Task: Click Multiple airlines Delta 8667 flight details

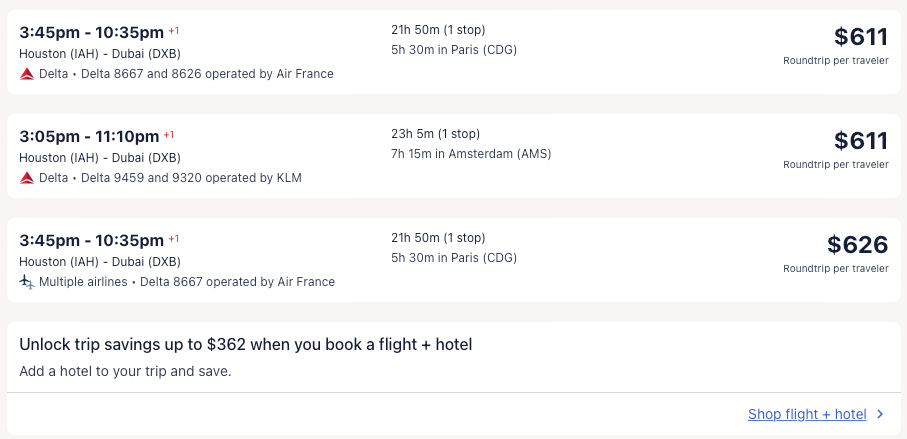Action: pyautogui.click(x=187, y=282)
